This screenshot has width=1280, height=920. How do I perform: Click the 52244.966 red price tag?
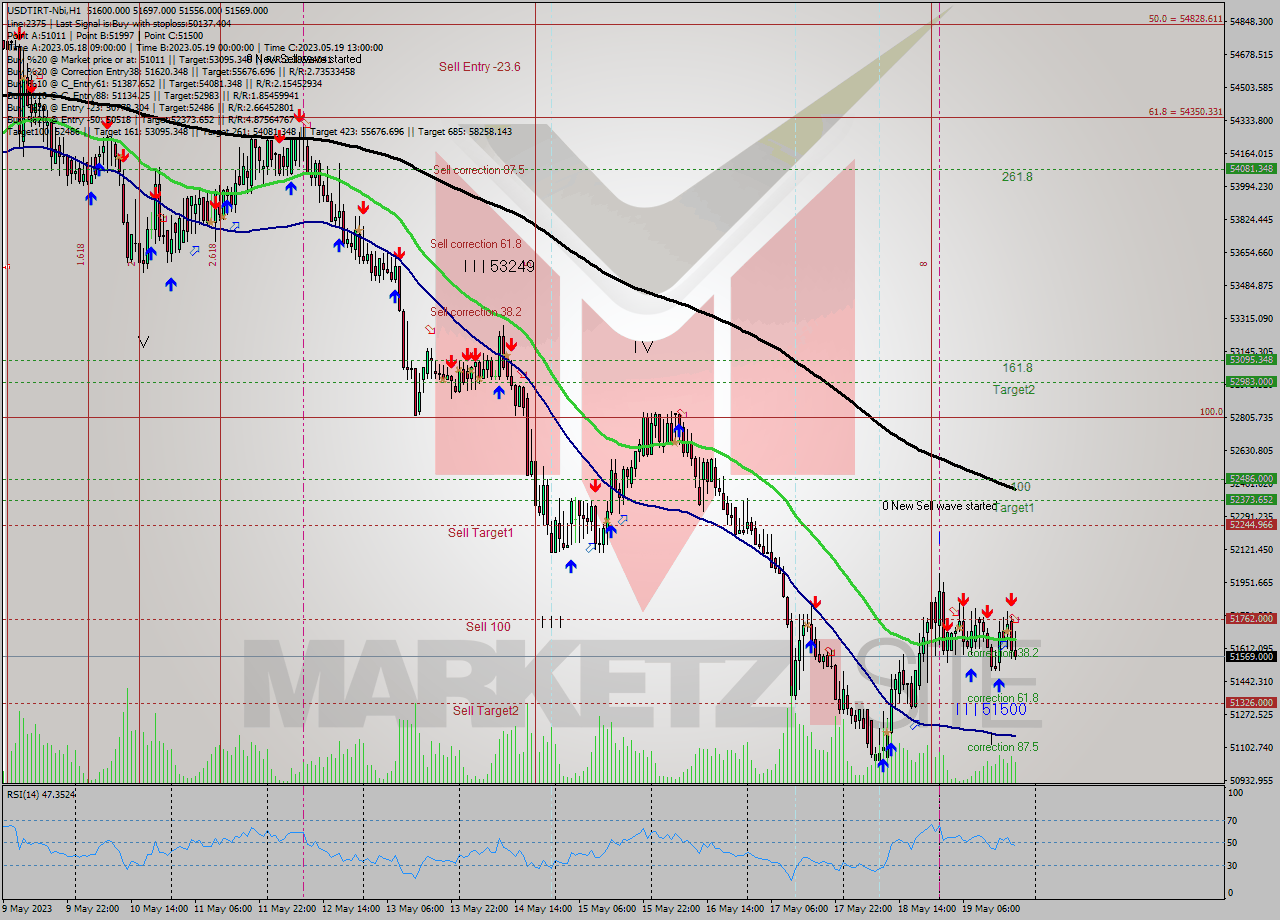click(x=1251, y=524)
